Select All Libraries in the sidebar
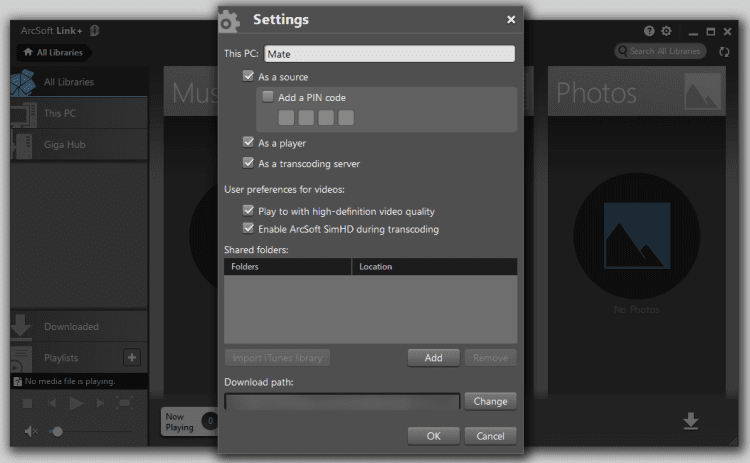Image resolution: width=750 pixels, height=463 pixels. point(79,82)
